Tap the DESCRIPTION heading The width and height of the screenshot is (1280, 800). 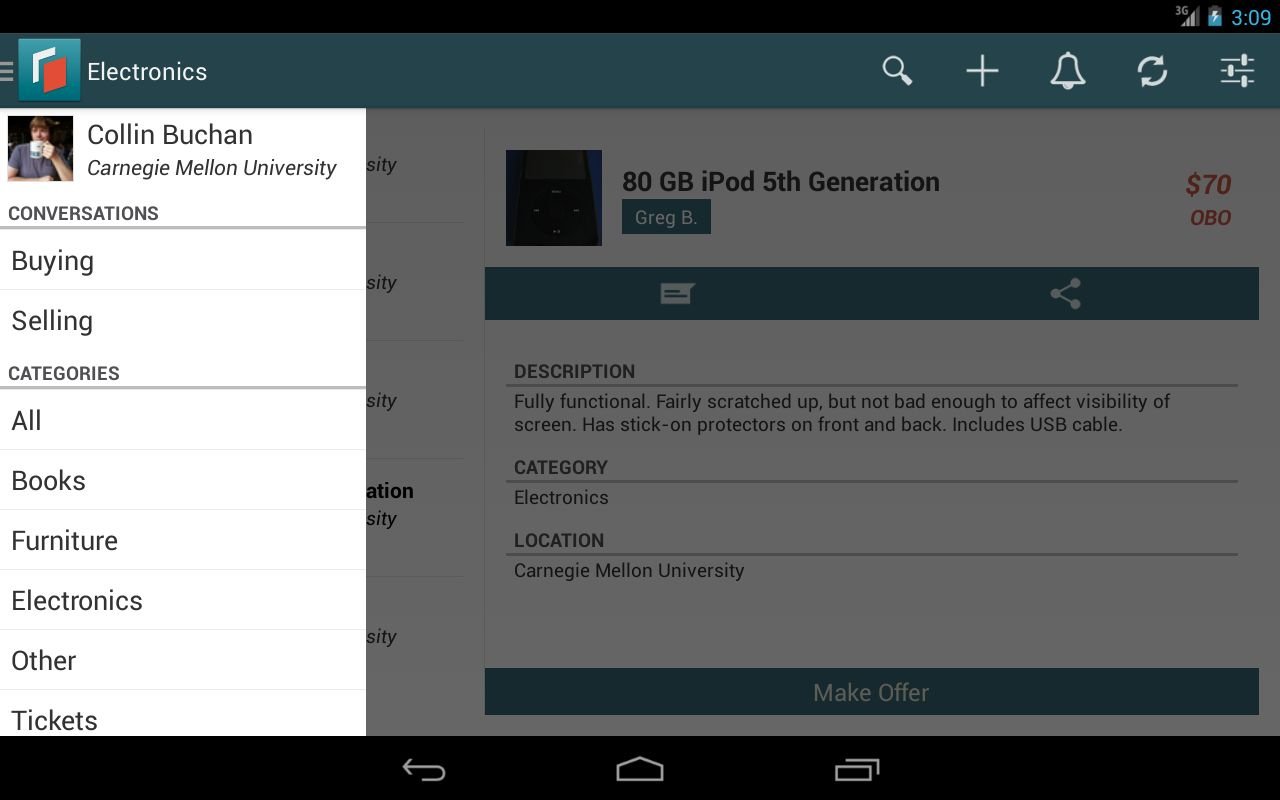[x=574, y=371]
